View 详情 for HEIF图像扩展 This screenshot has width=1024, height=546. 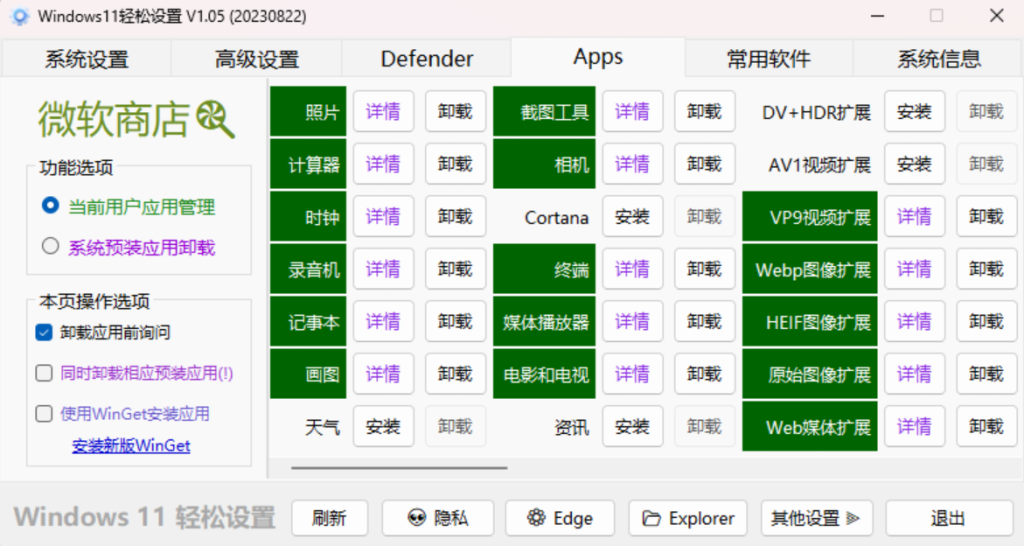click(x=914, y=321)
